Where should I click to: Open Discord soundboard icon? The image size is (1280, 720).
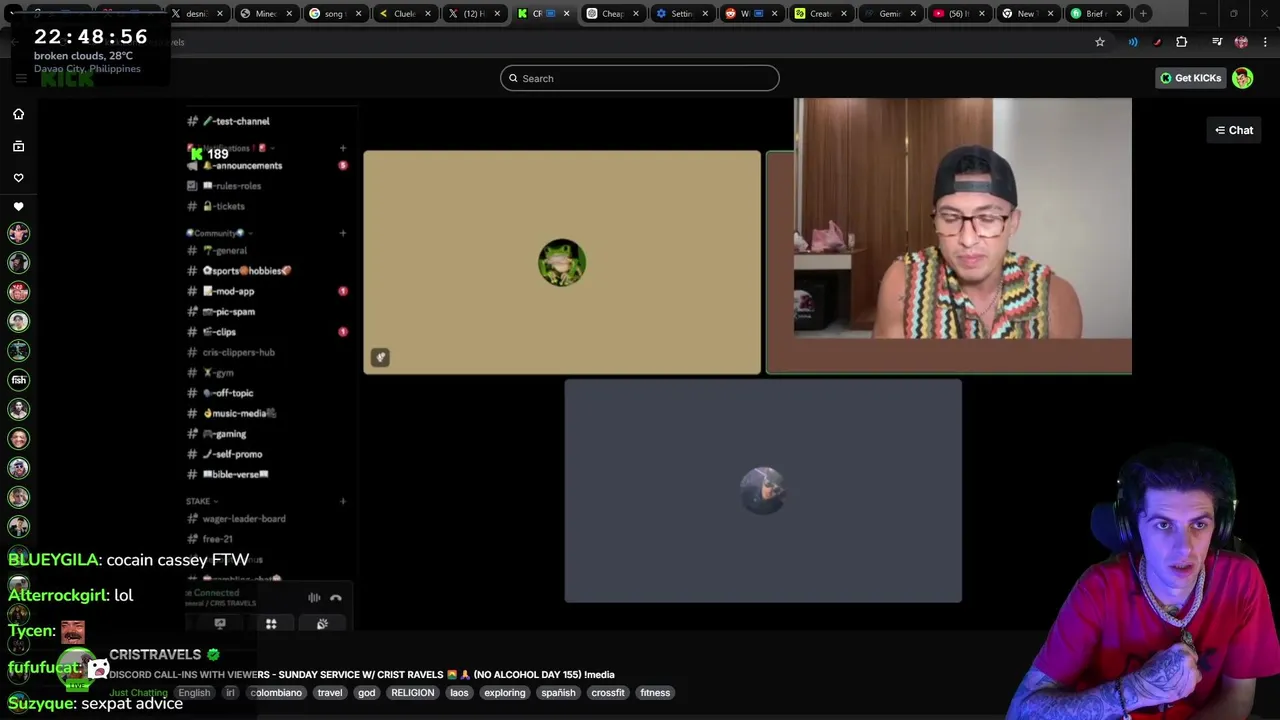(x=322, y=624)
